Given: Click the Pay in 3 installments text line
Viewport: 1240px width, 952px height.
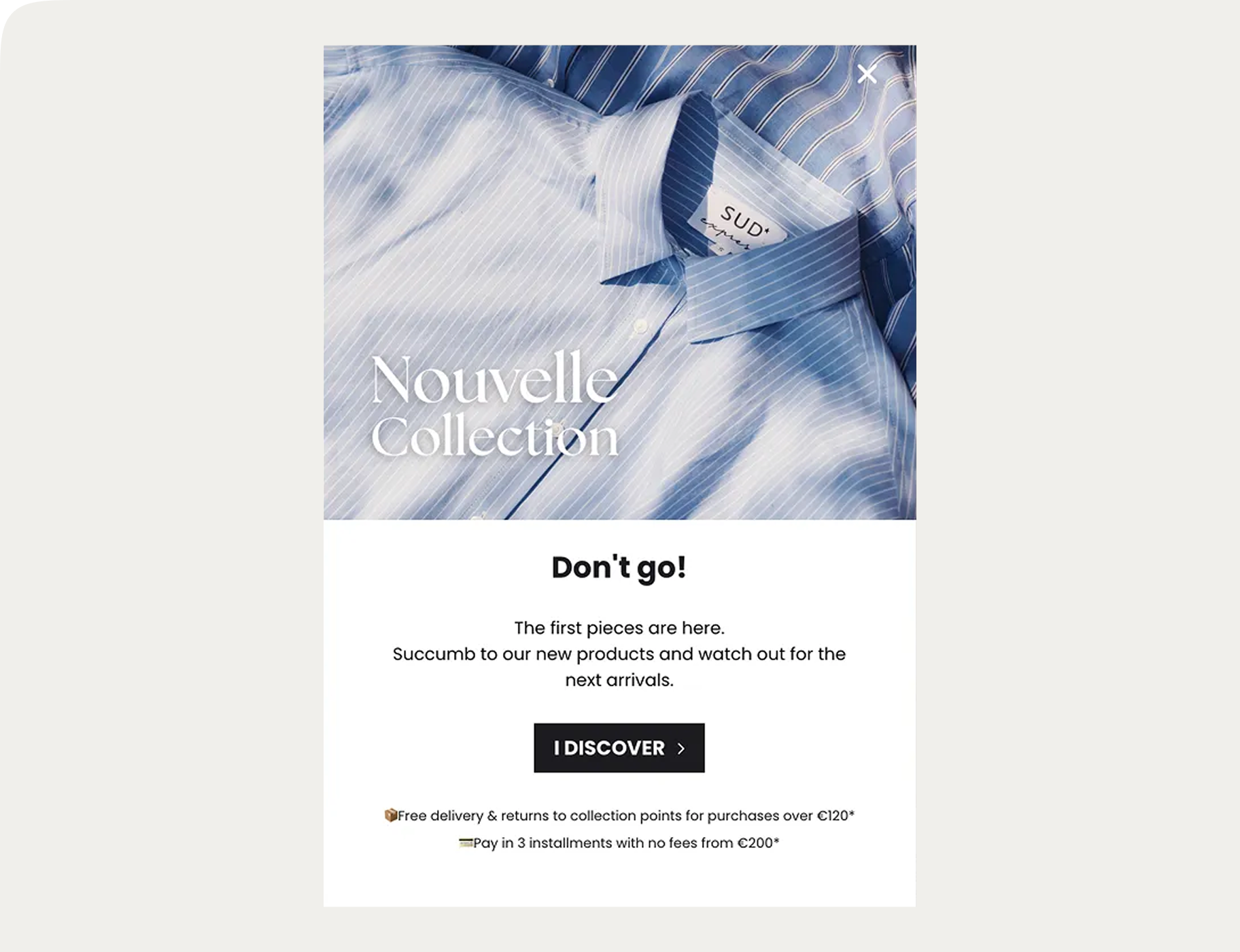Looking at the screenshot, I should [x=619, y=843].
